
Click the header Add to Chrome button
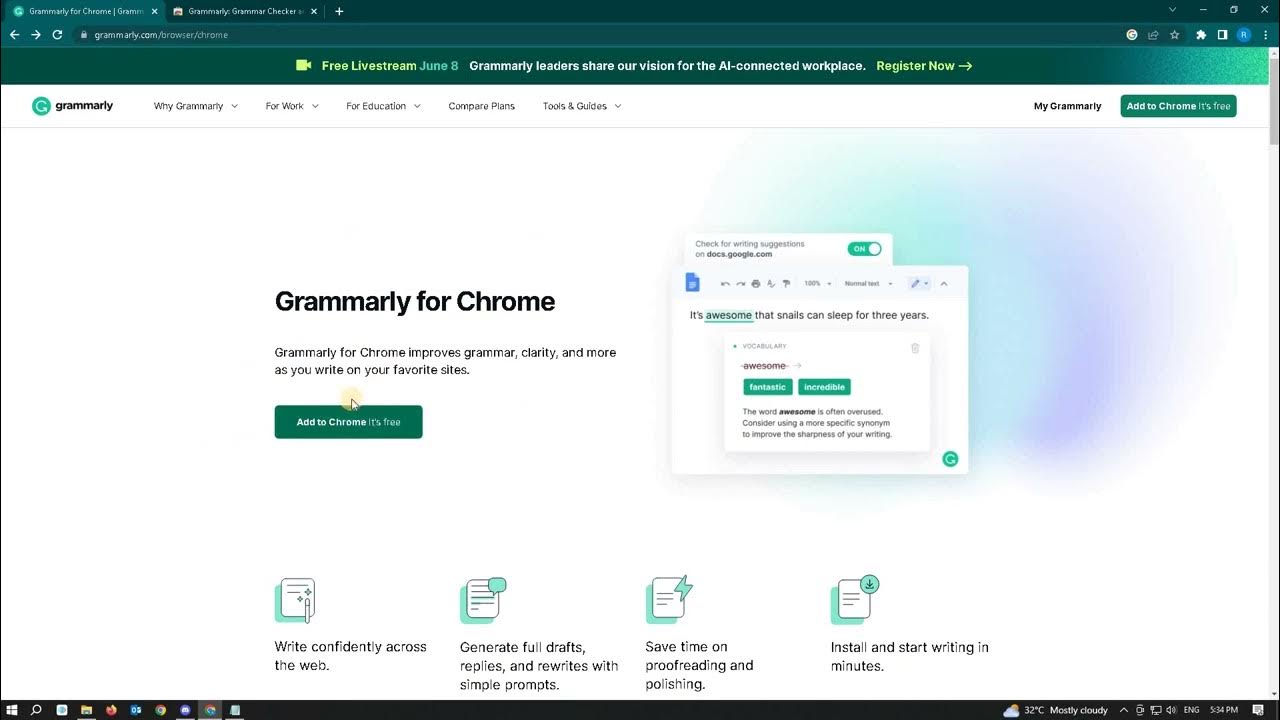pyautogui.click(x=1178, y=106)
